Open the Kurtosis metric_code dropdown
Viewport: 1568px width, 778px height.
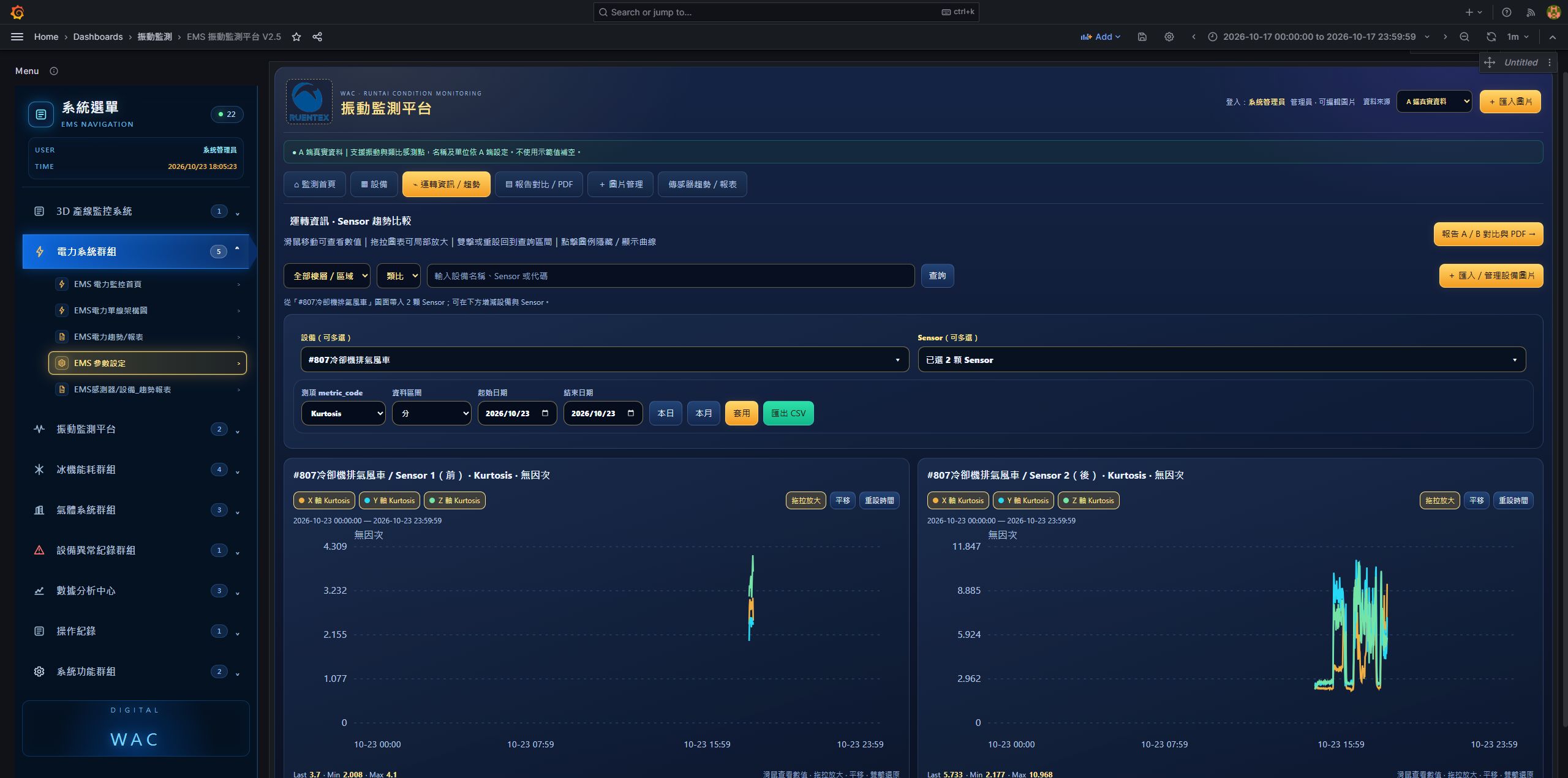pos(343,413)
